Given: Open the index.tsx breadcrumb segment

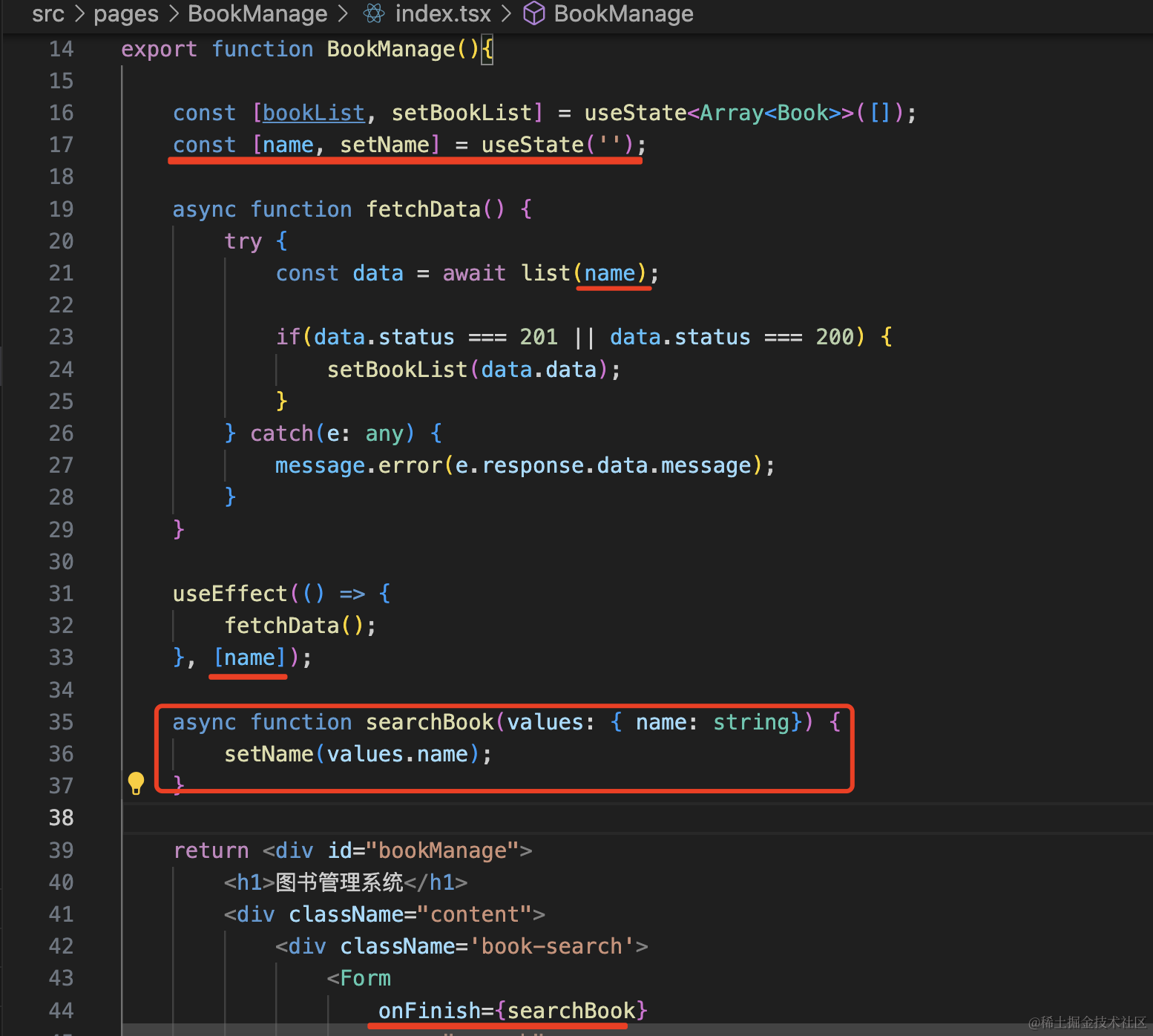Looking at the screenshot, I should (443, 13).
